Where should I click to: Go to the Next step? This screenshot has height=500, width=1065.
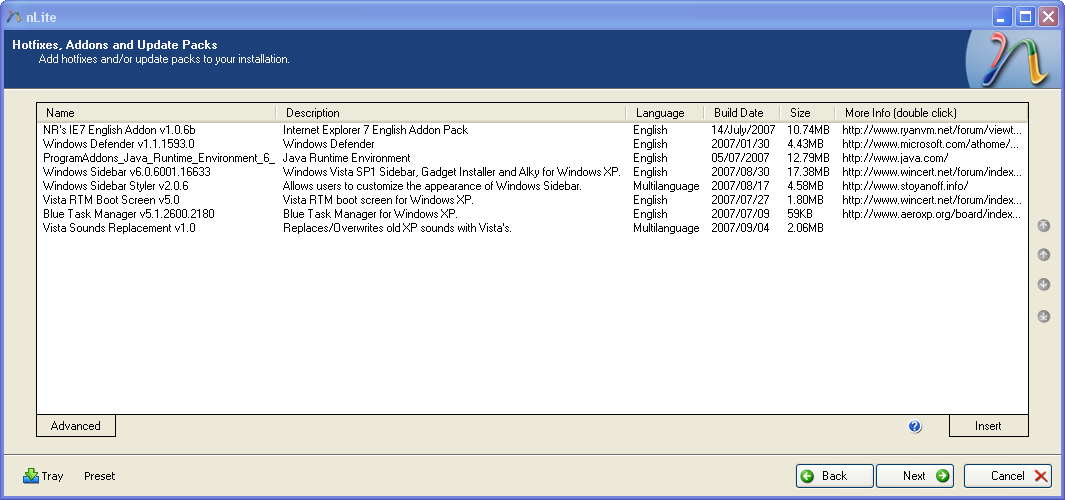coord(914,476)
